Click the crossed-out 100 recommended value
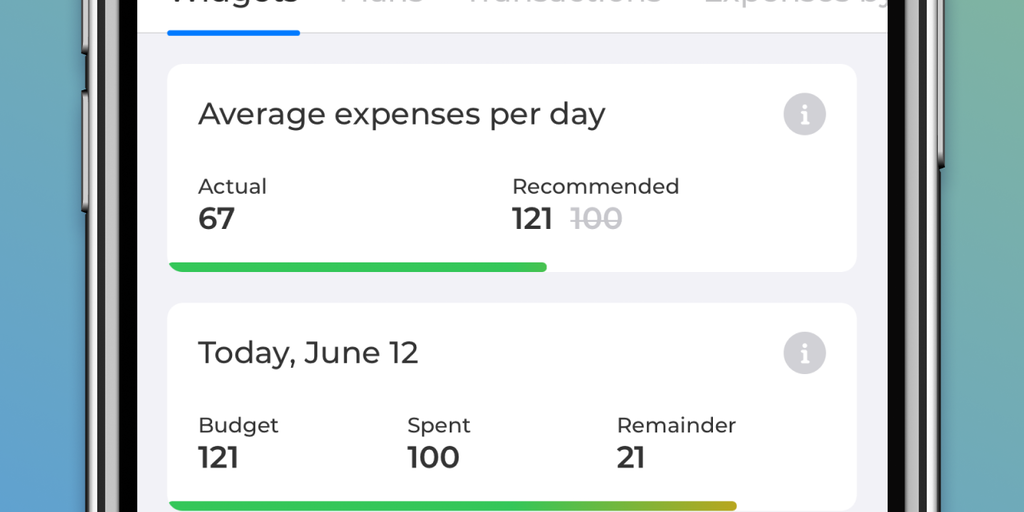This screenshot has height=512, width=1024. [x=596, y=219]
